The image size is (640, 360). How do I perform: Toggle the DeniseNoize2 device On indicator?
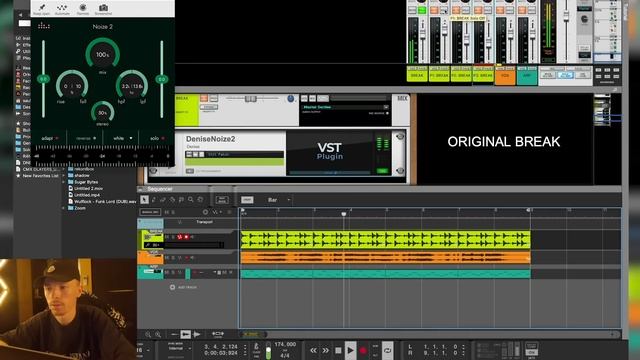coord(382,171)
